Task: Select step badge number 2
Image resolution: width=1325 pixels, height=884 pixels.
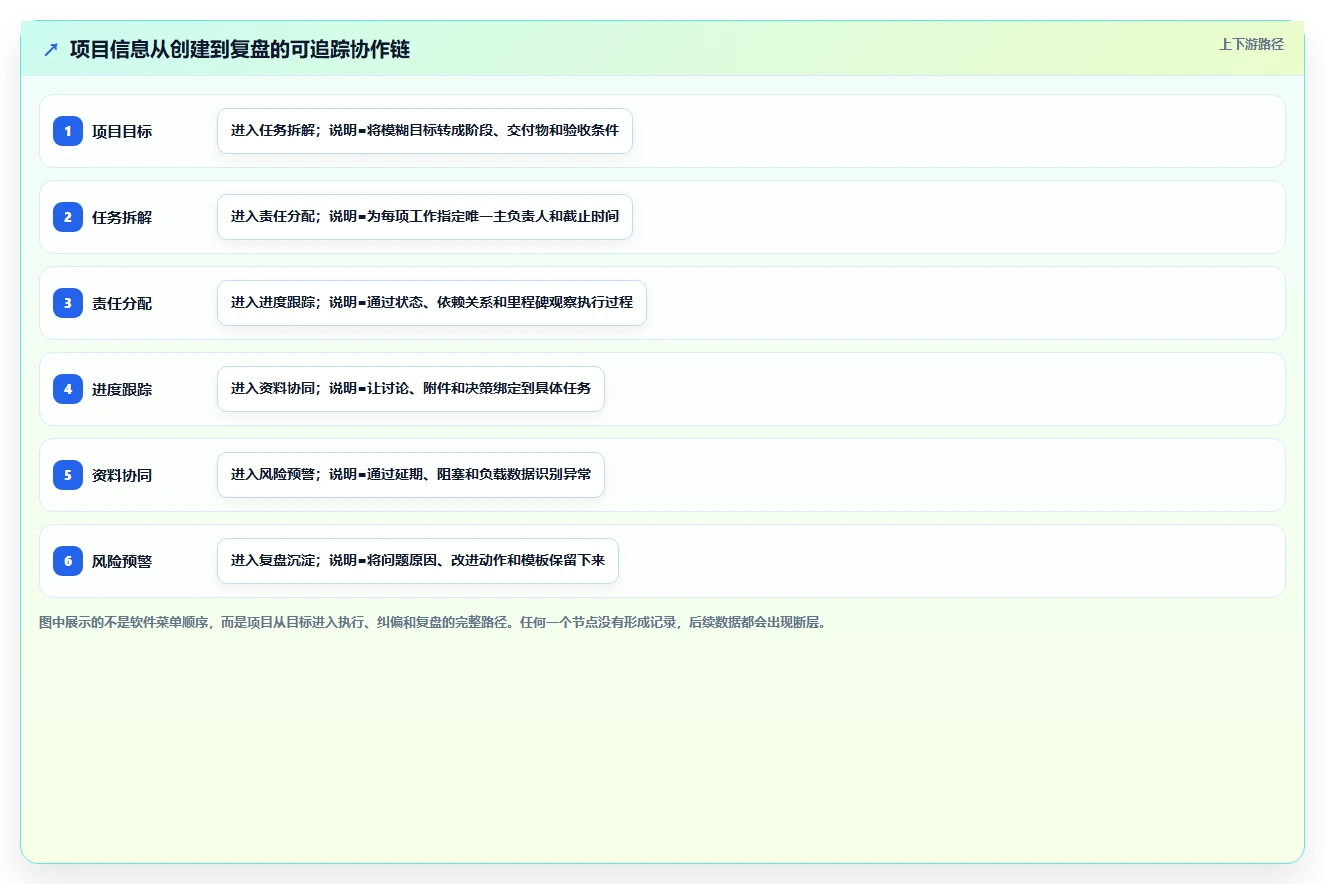Action: coord(68,217)
